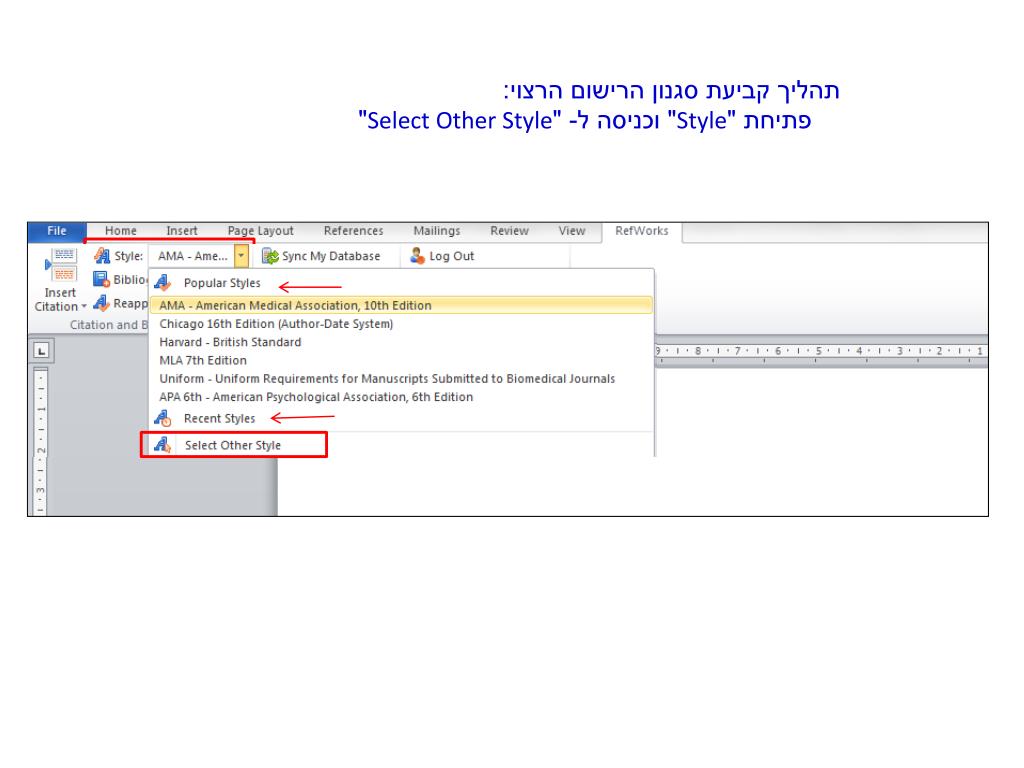
Task: Click the Reapply output style icon
Action: tap(101, 303)
